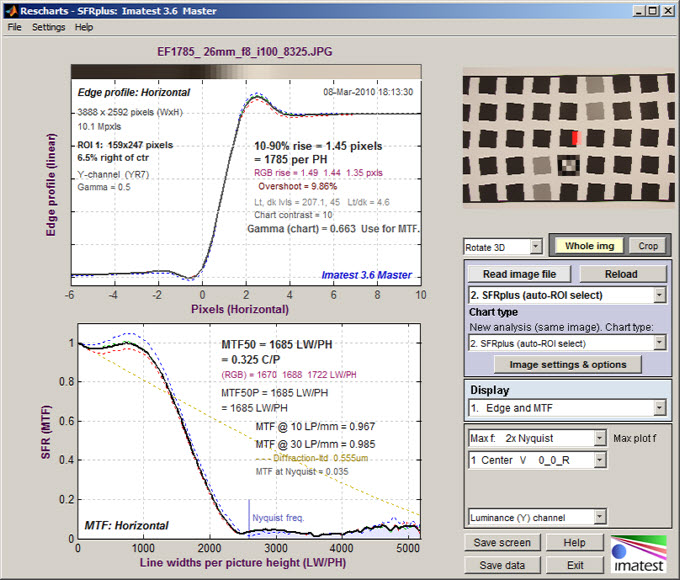The image size is (680, 580).
Task: Click the Save screen button
Action: 502,543
